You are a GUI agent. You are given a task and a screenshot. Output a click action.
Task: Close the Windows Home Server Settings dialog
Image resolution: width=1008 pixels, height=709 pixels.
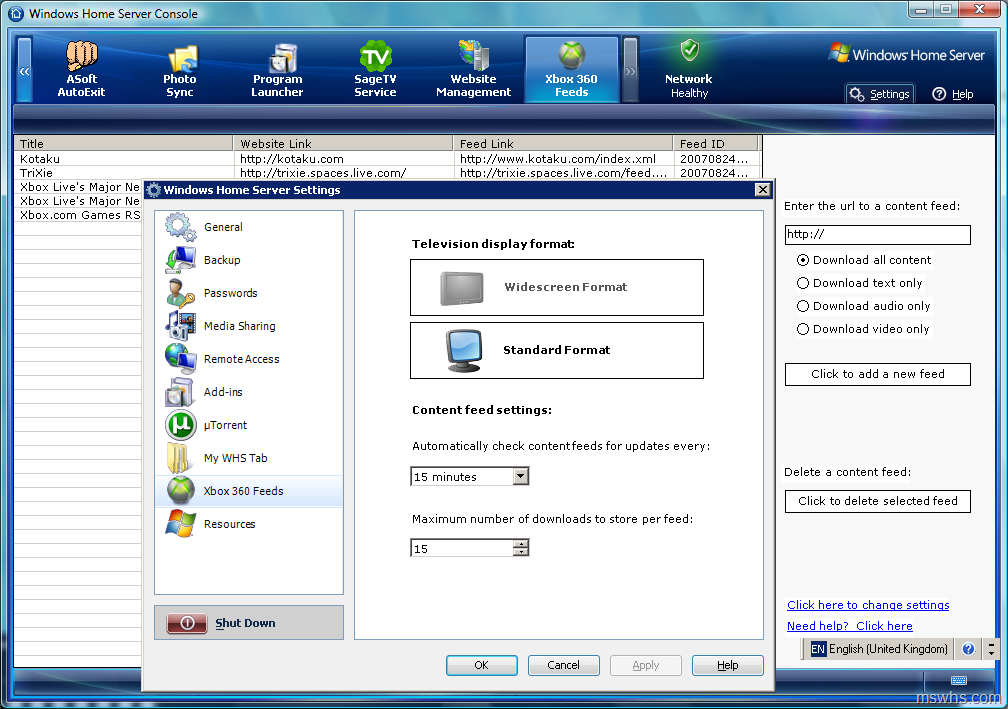click(x=762, y=190)
